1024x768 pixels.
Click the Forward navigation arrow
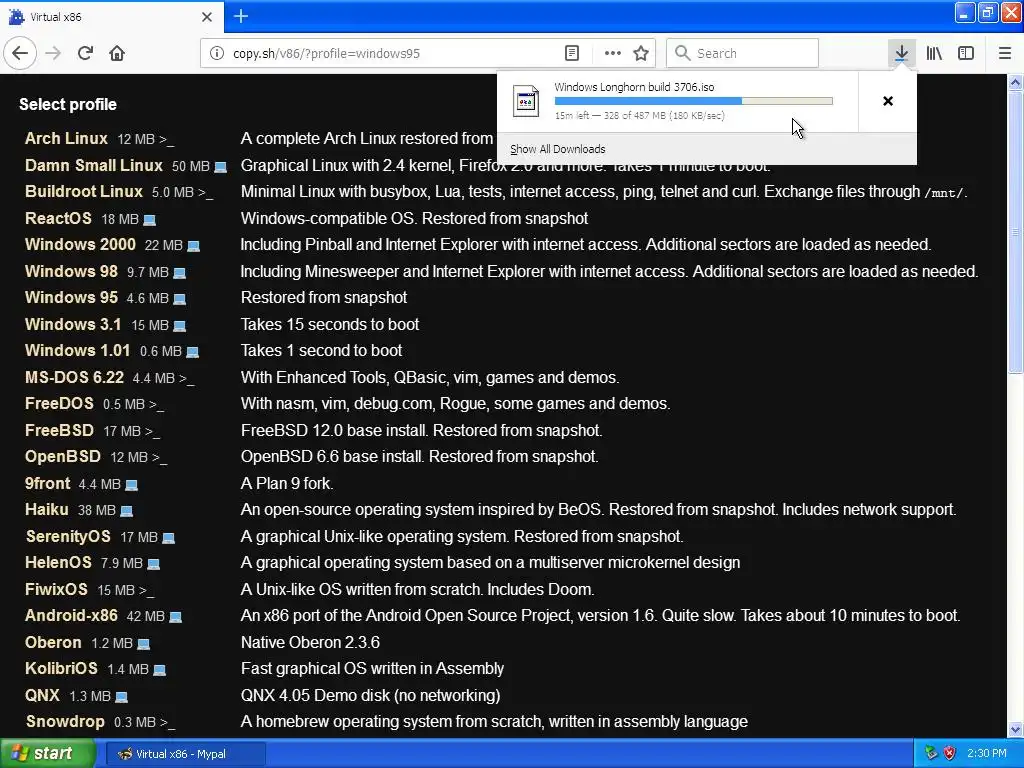[53, 53]
